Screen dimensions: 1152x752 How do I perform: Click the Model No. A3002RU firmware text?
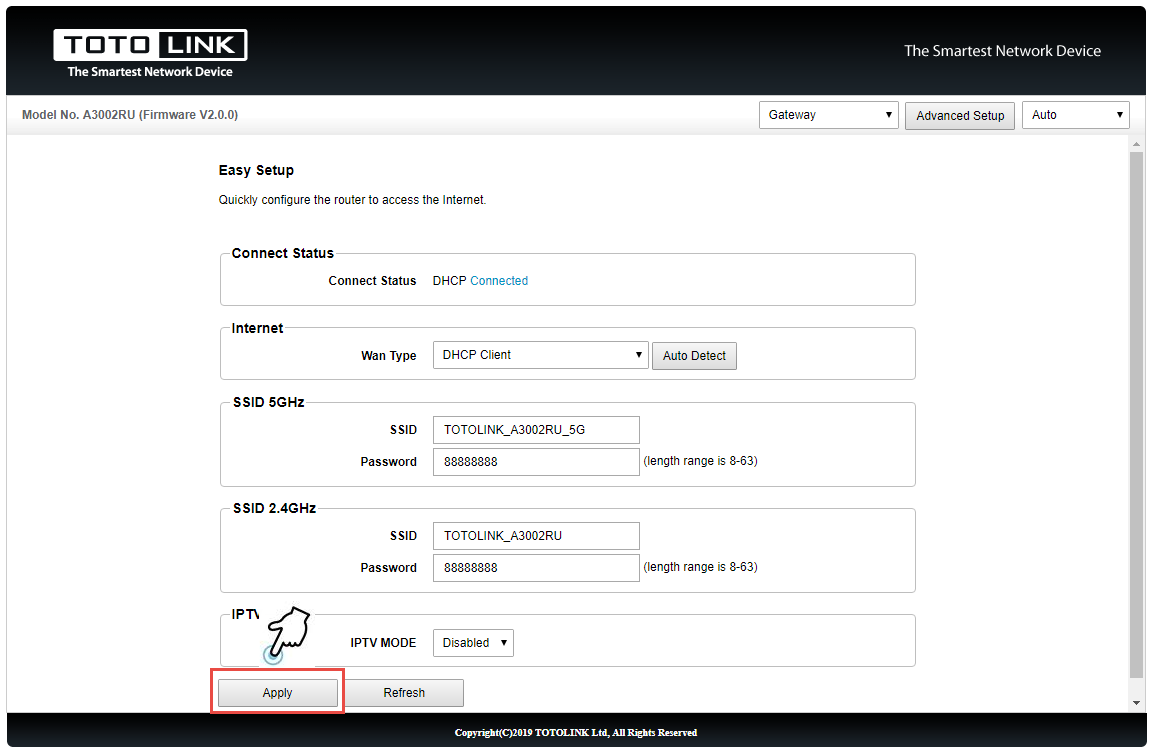[130, 115]
